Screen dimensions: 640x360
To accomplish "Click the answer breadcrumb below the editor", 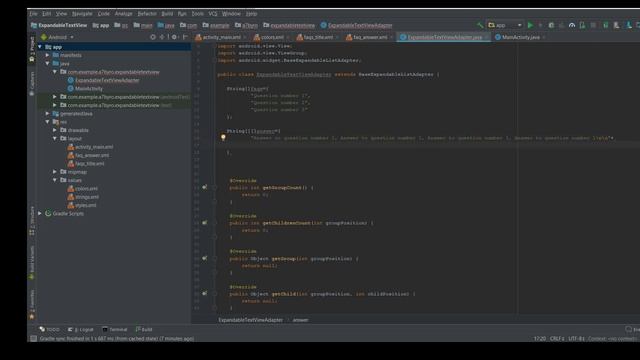I will coord(300,320).
